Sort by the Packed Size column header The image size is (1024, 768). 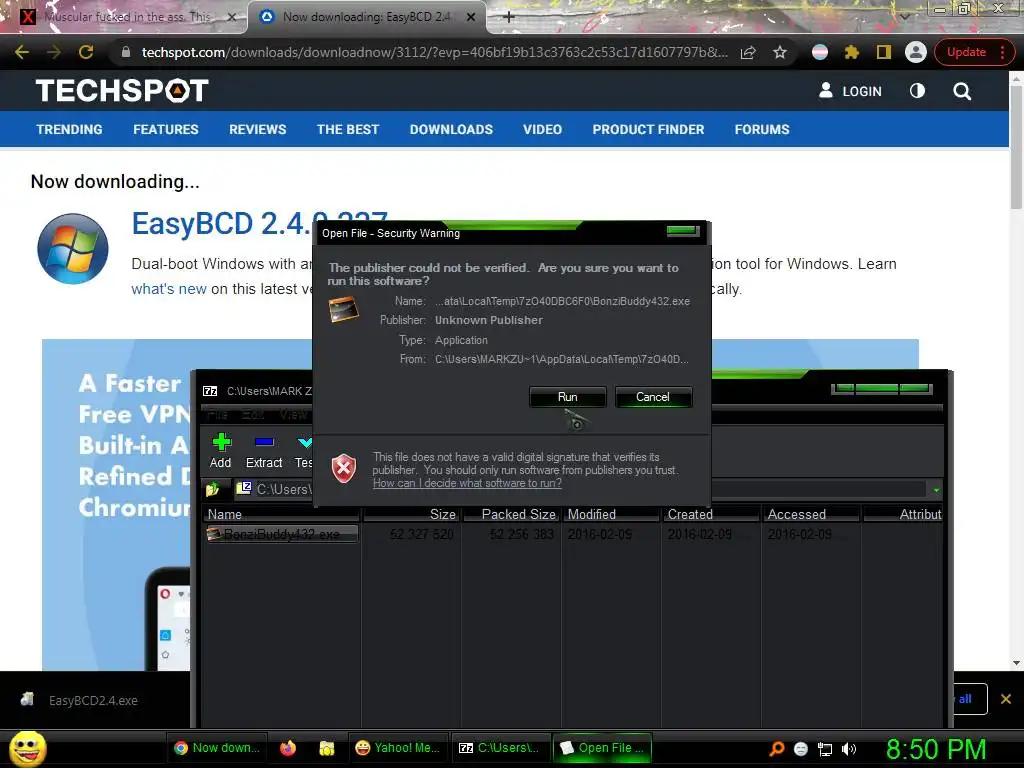click(511, 514)
